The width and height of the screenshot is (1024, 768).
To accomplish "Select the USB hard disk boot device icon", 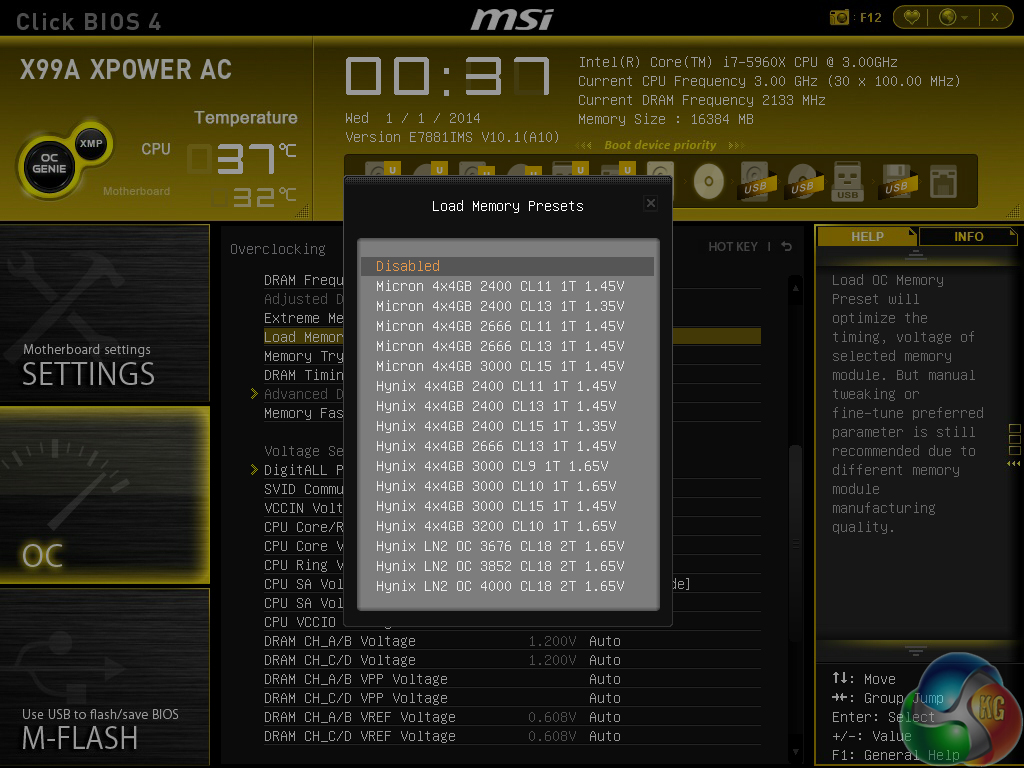I will [x=756, y=182].
